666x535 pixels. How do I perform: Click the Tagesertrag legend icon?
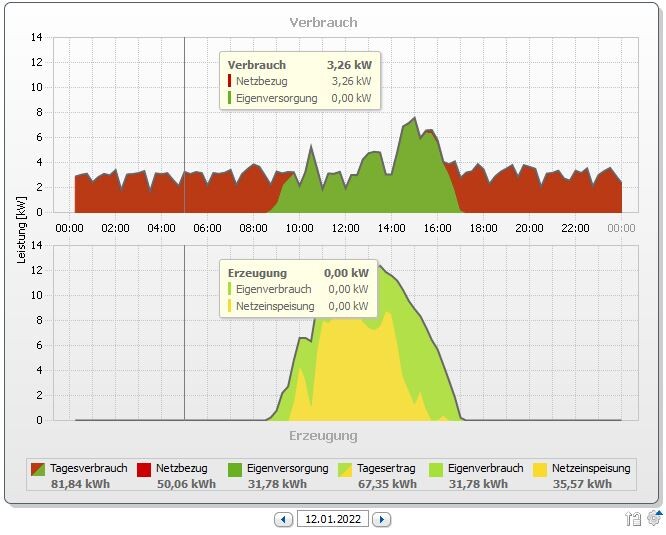[x=345, y=469]
